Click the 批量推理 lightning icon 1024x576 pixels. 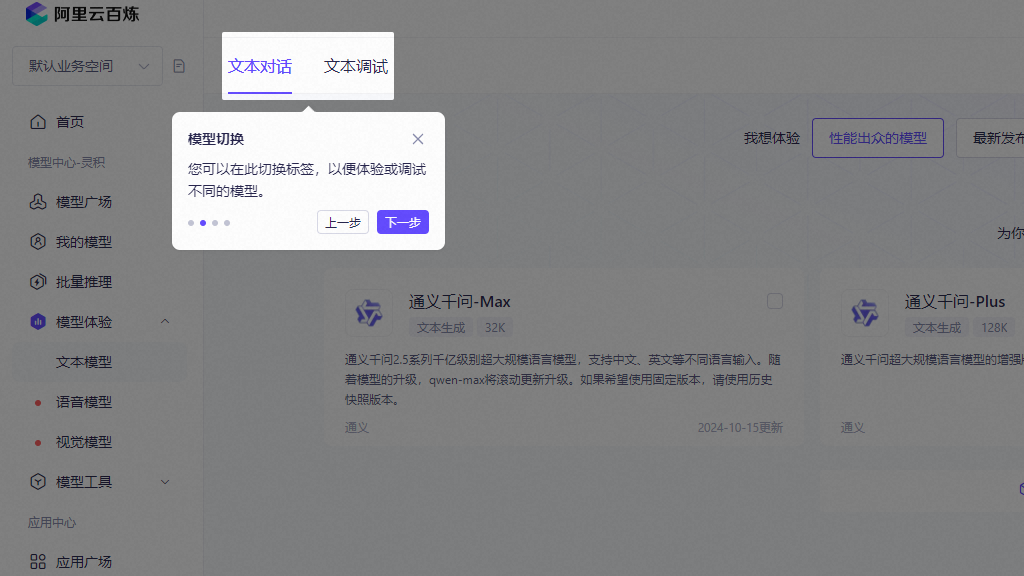38,282
